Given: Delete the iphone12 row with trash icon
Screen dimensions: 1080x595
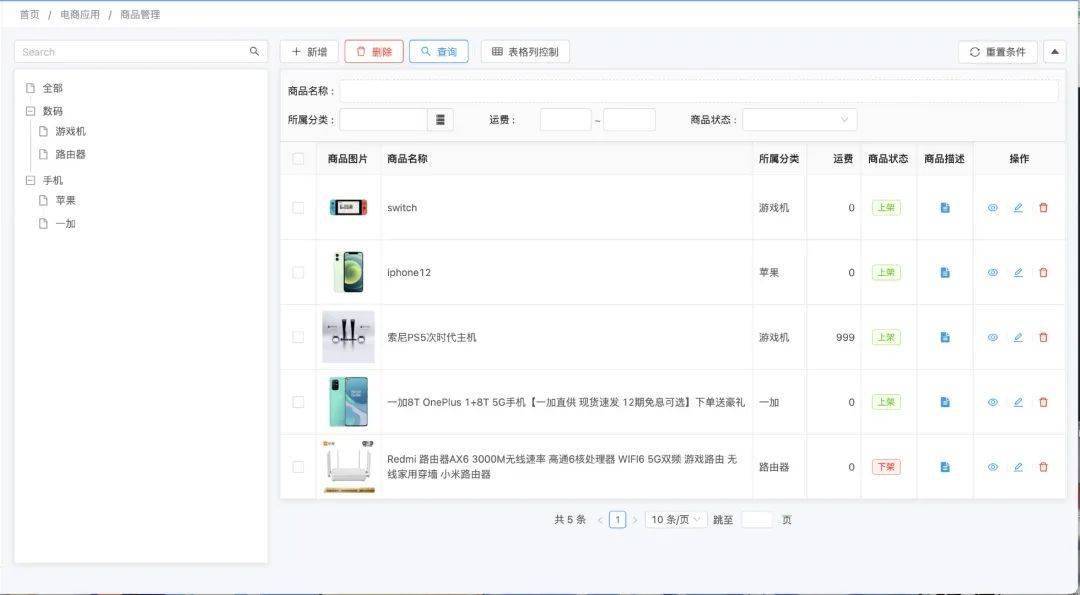Looking at the screenshot, I should point(1043,272).
